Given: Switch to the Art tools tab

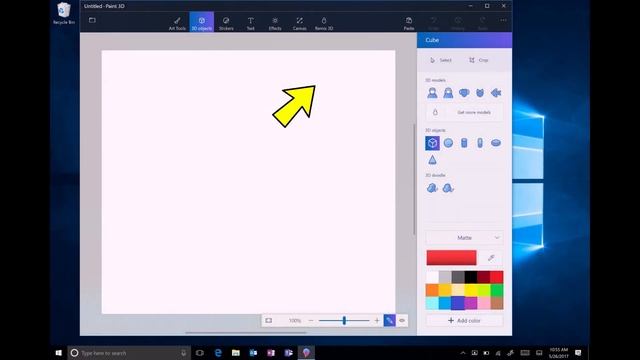Looking at the screenshot, I should click(x=177, y=23).
